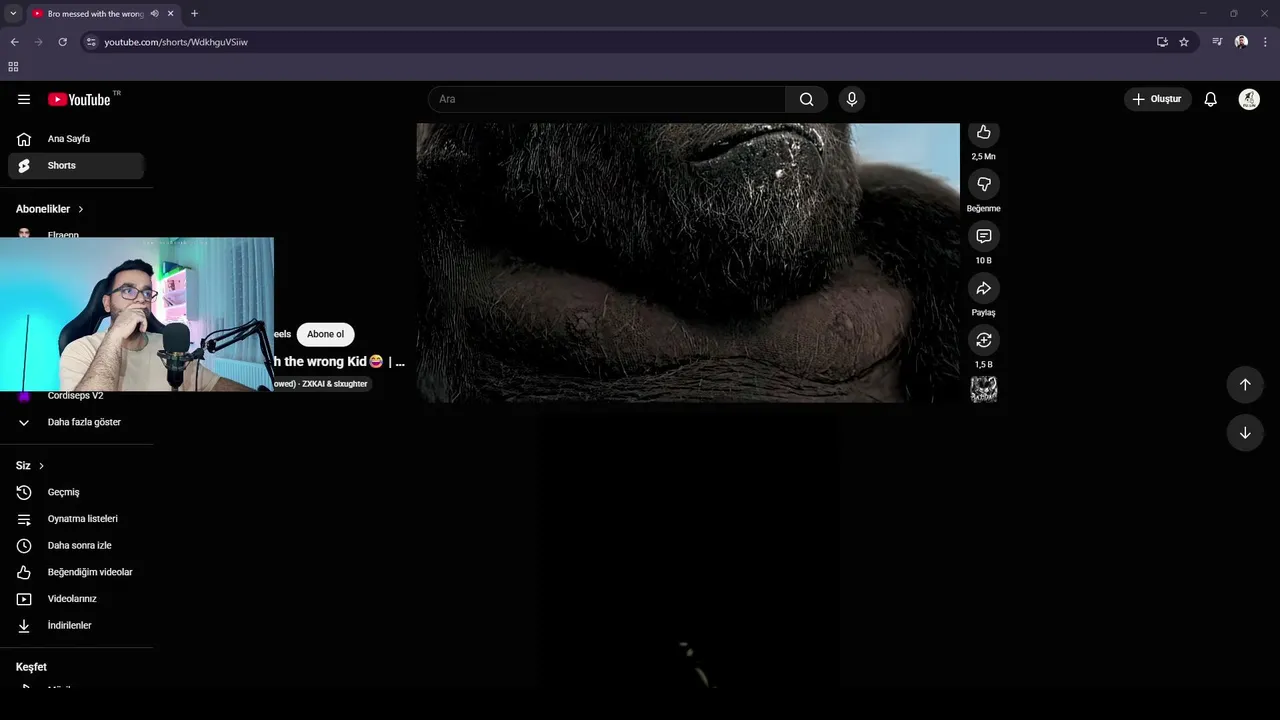Screen dimensions: 1280x720
Task: Open the site information icon in address bar
Action: tap(91, 42)
